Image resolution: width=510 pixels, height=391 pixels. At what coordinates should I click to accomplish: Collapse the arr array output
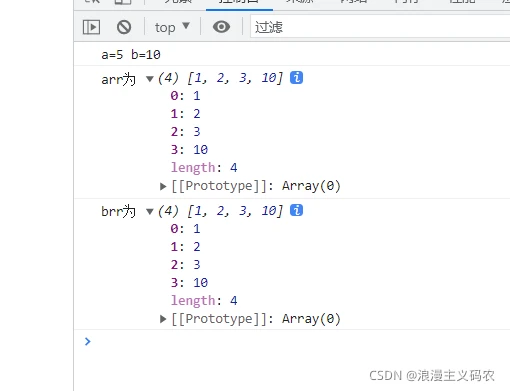pyautogui.click(x=150, y=79)
